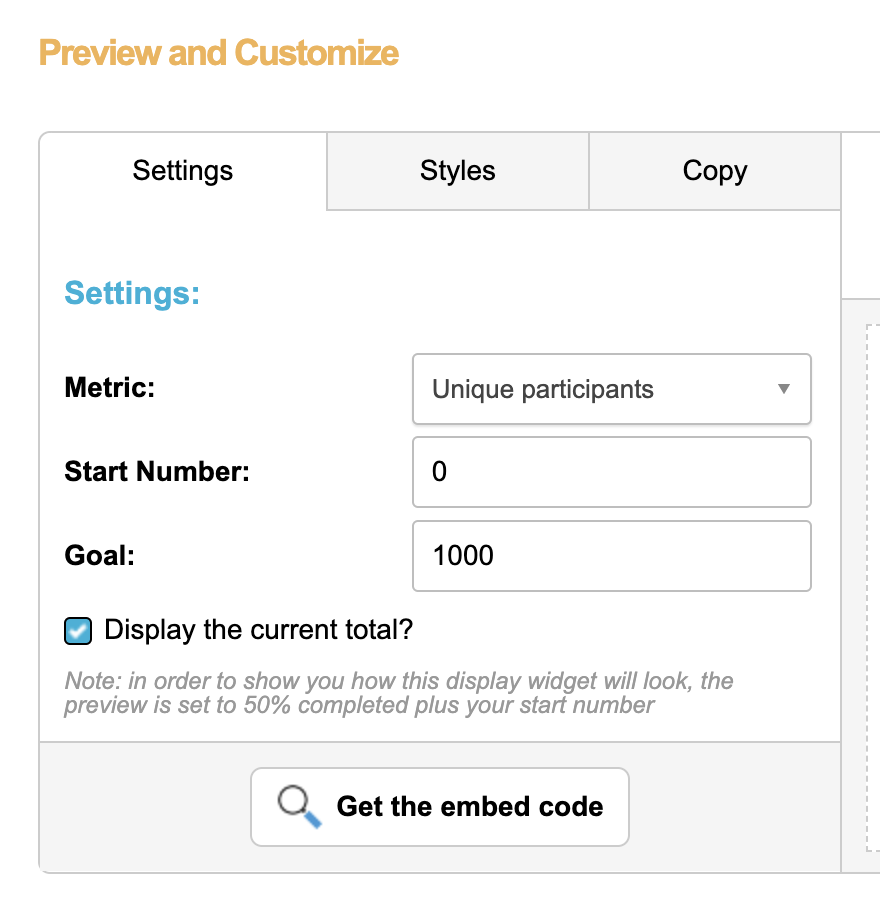Click the italic preview note text
880x912 pixels.
coord(398,693)
